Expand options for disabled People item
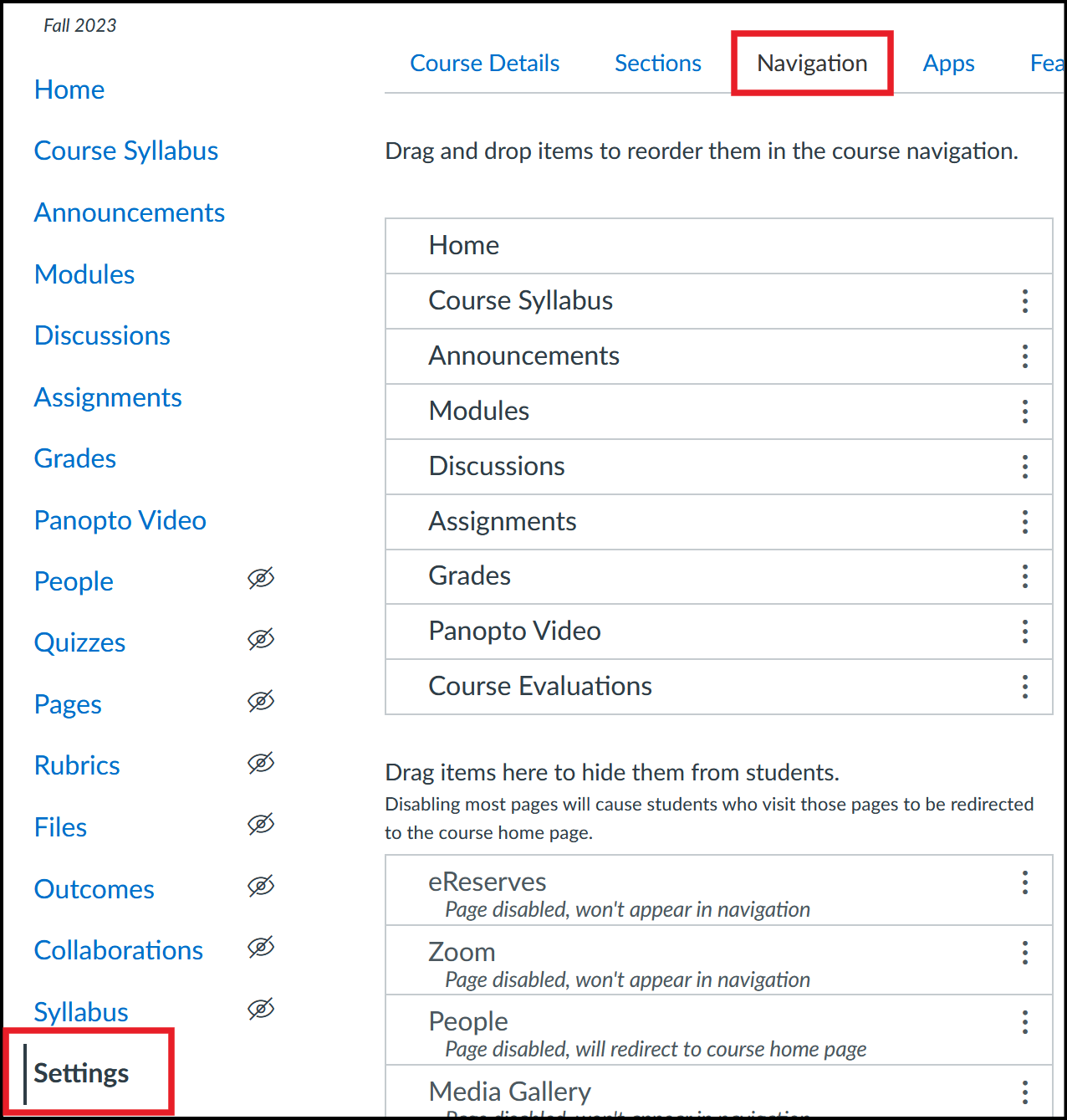 [1024, 1022]
